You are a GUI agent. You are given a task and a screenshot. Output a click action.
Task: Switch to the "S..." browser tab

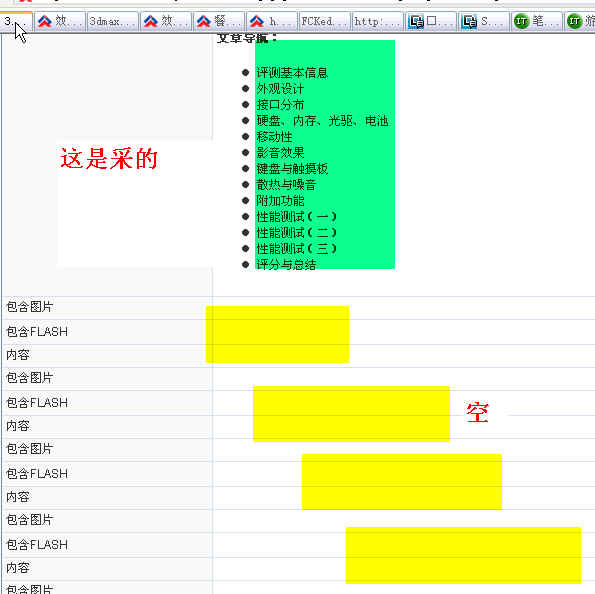484,21
